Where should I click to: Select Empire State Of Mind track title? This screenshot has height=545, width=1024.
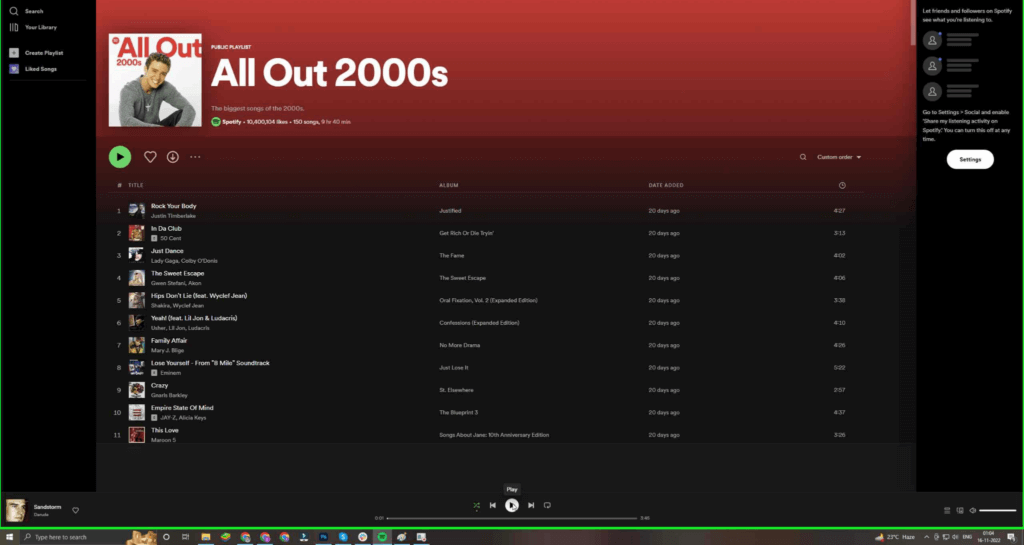pos(182,408)
